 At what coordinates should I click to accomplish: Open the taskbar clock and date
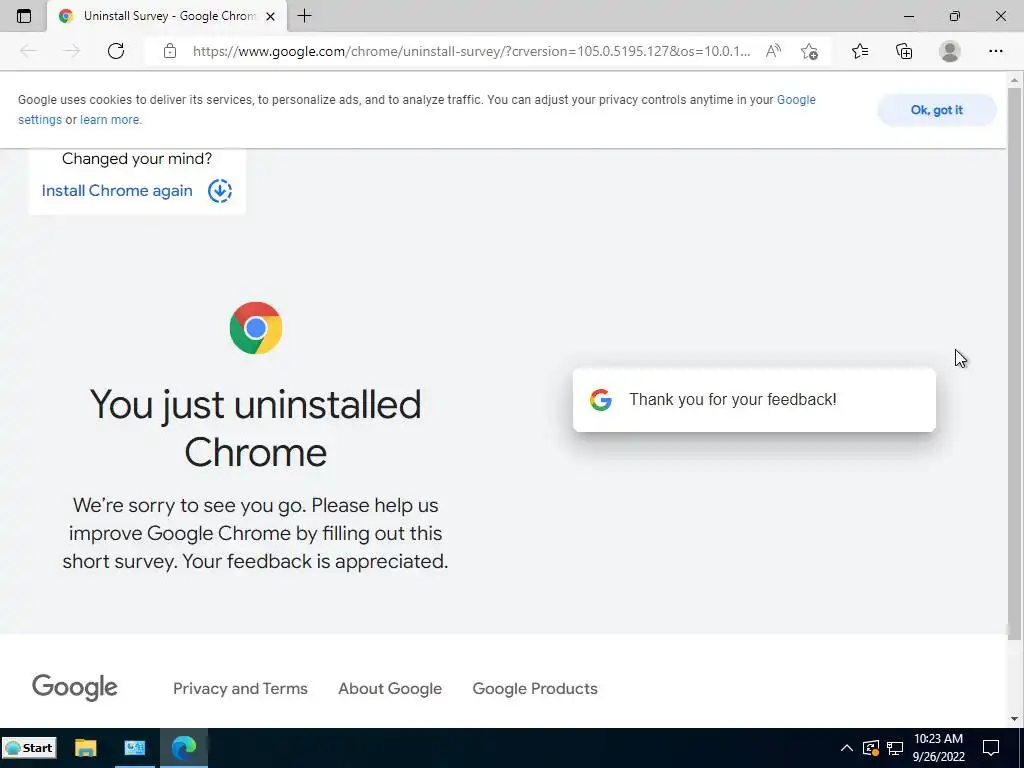tap(938, 748)
